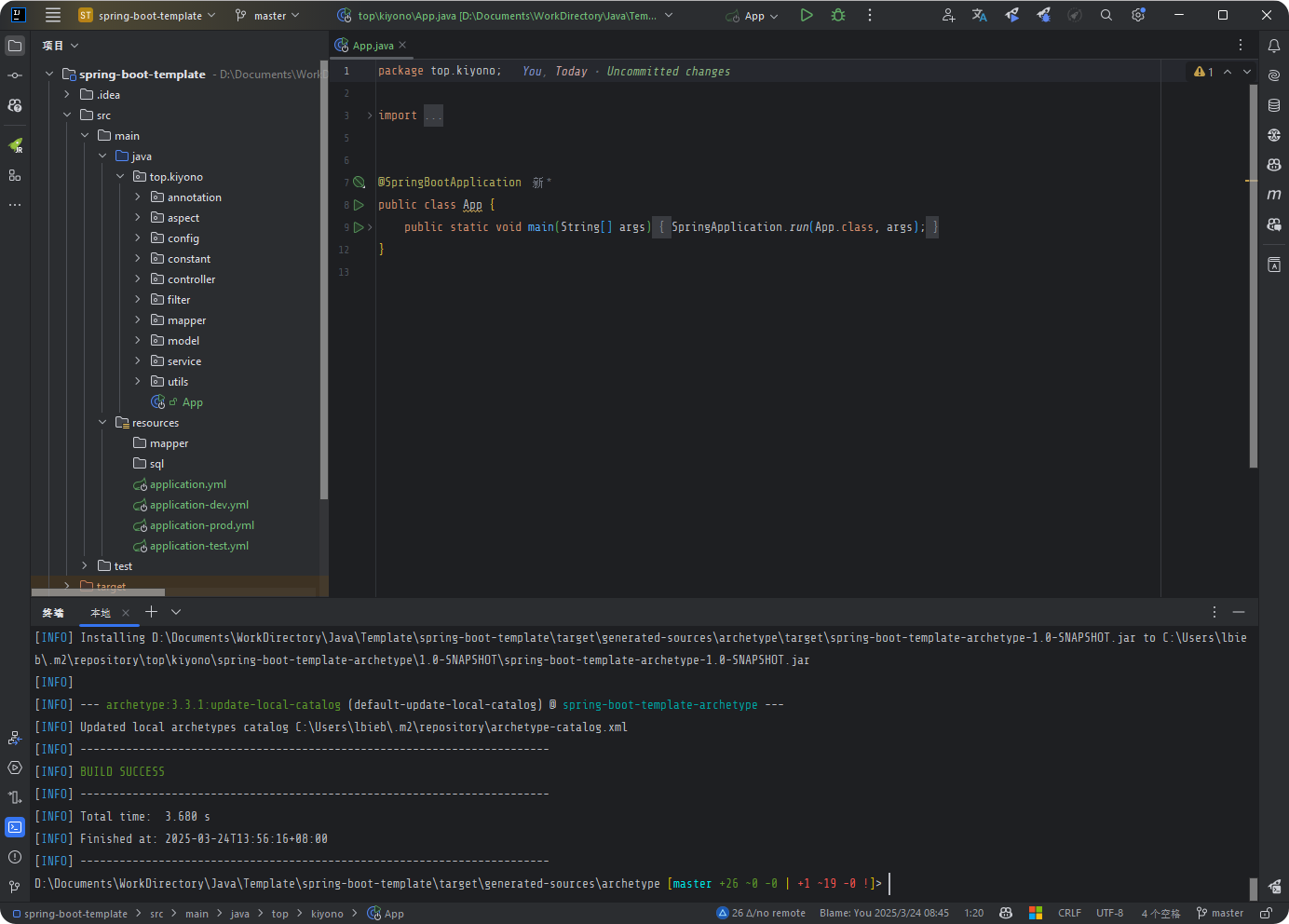Expand the controller package
Screen dimensions: 1289x924
point(138,279)
